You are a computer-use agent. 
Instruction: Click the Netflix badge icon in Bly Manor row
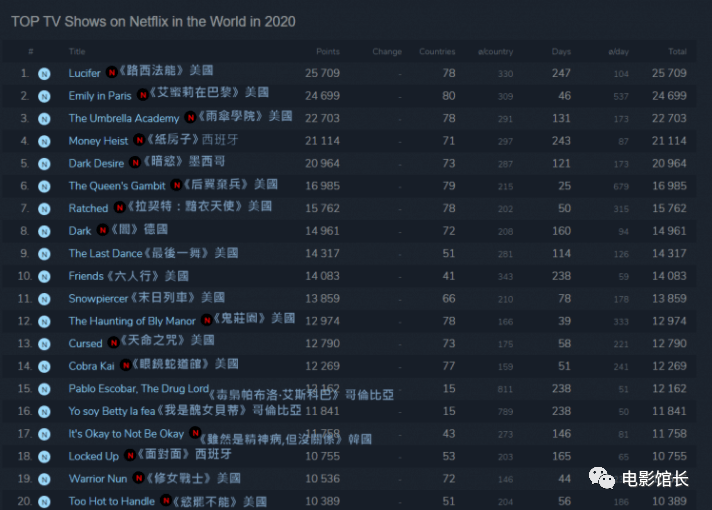pyautogui.click(x=44, y=322)
